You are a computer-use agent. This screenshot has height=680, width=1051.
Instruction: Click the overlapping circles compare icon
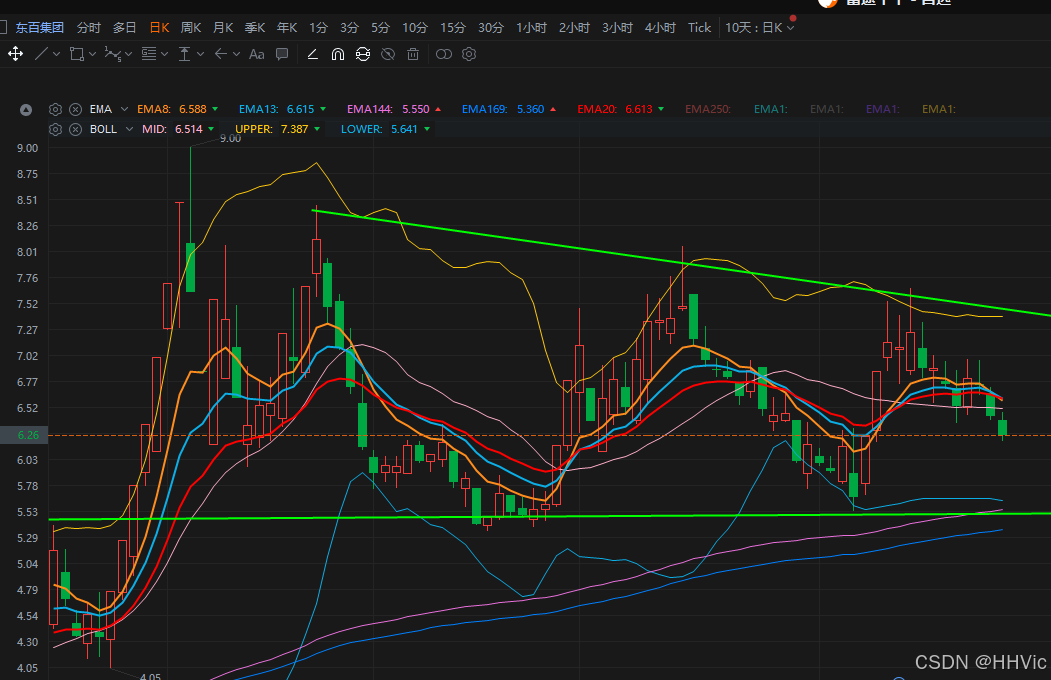(x=444, y=54)
